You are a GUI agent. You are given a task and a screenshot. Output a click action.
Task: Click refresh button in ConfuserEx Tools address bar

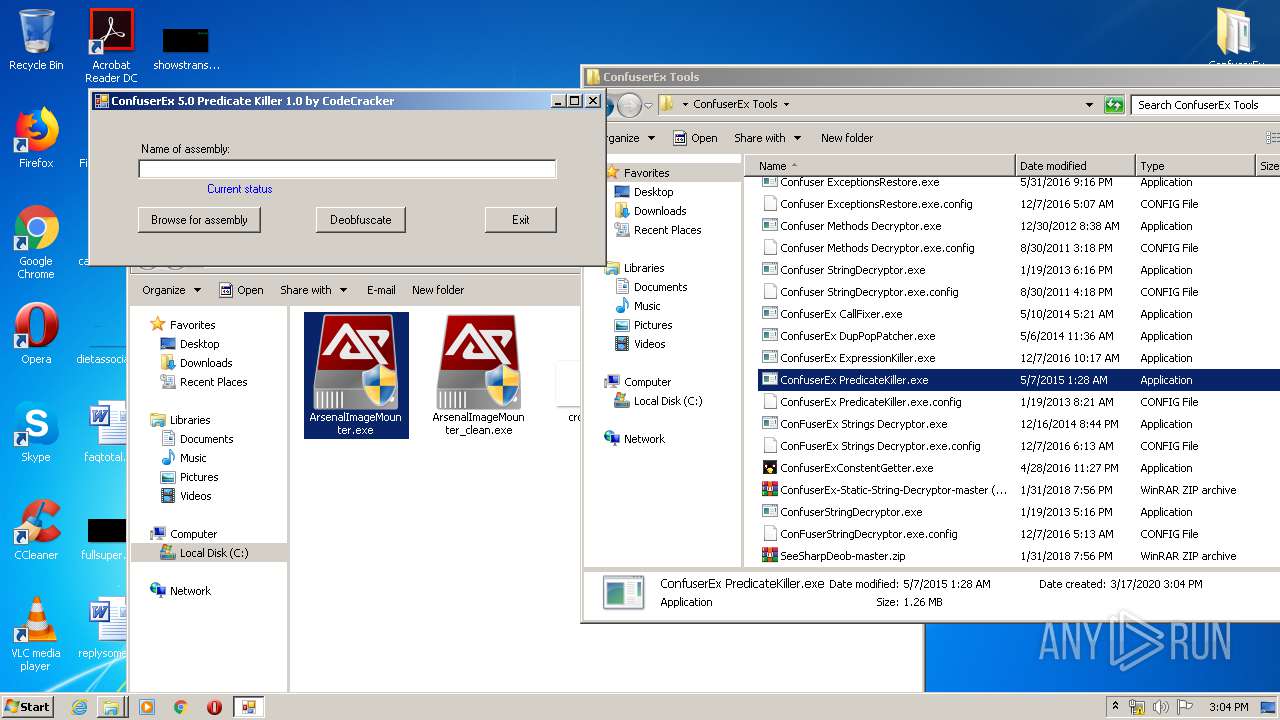click(x=1114, y=104)
